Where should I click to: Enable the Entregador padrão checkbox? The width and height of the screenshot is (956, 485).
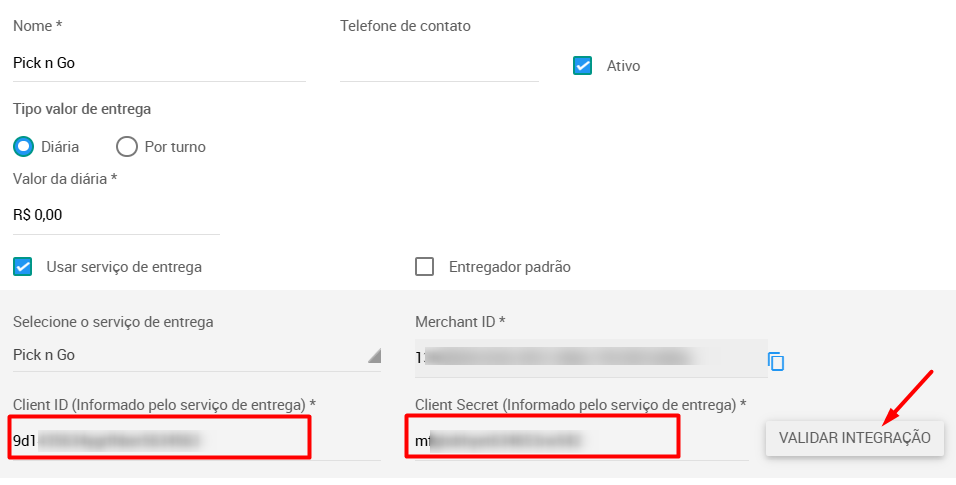coord(424,267)
